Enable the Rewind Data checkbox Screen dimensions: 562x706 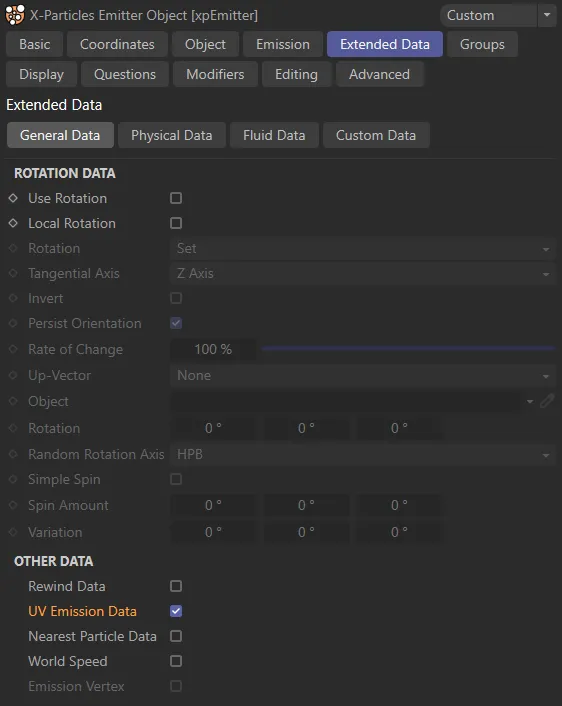(176, 586)
